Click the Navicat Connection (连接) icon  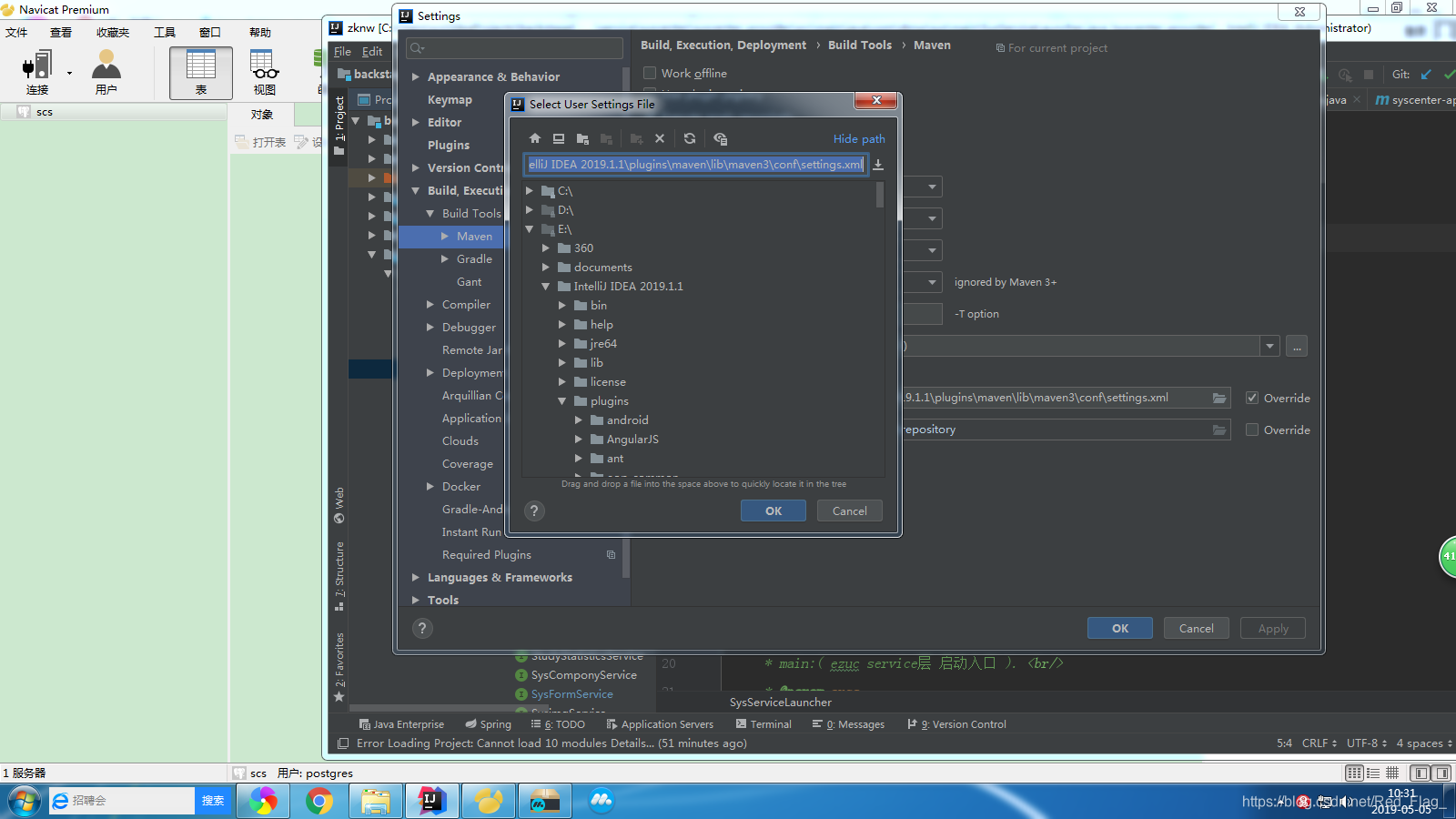click(x=37, y=73)
